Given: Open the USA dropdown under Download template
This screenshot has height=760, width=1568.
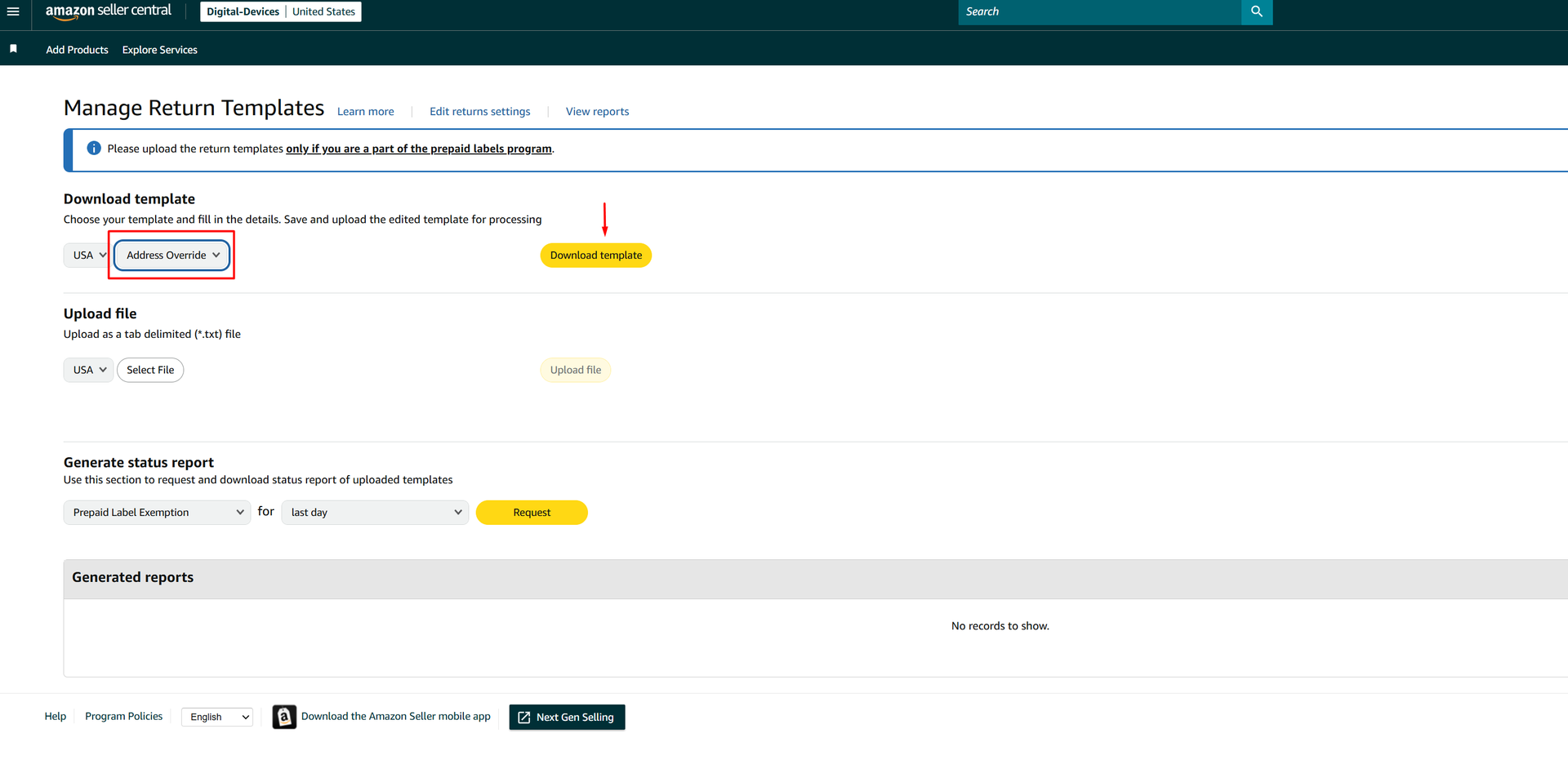Looking at the screenshot, I should click(x=88, y=256).
